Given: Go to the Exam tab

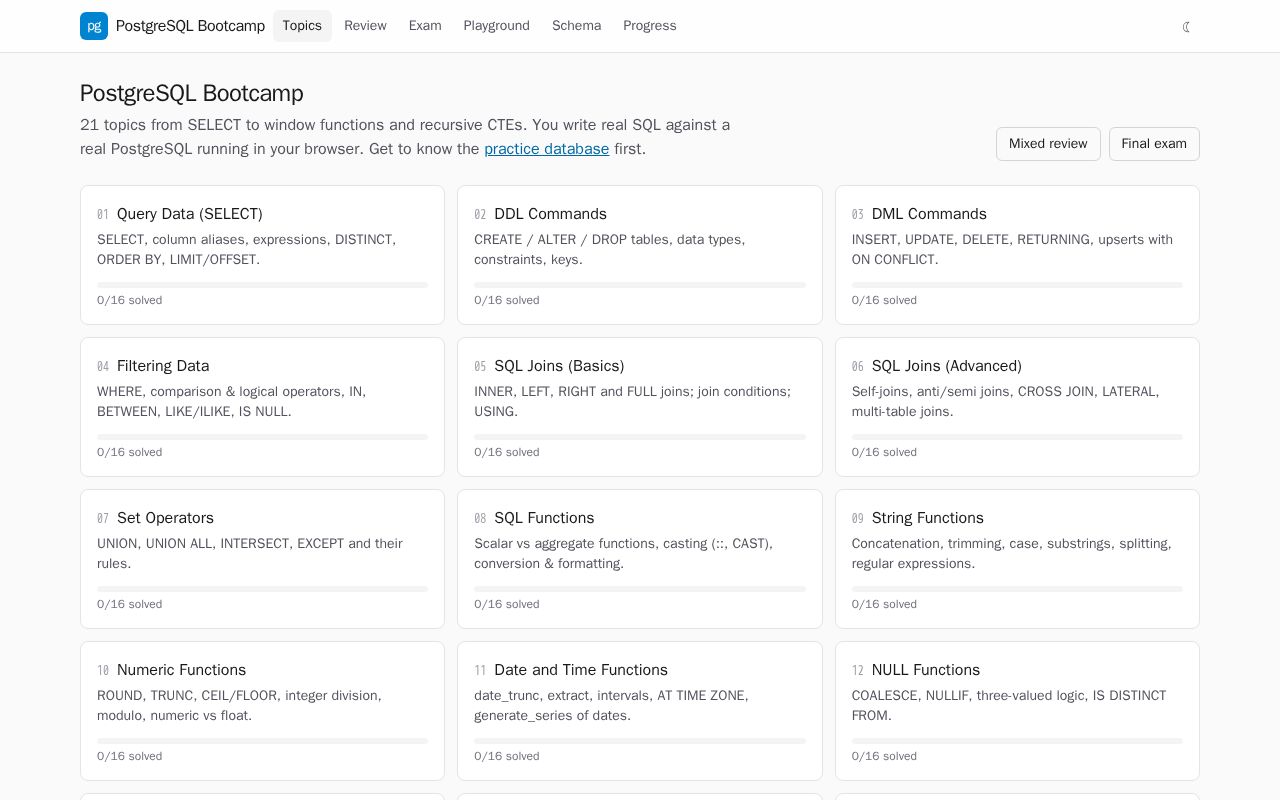Looking at the screenshot, I should (425, 26).
